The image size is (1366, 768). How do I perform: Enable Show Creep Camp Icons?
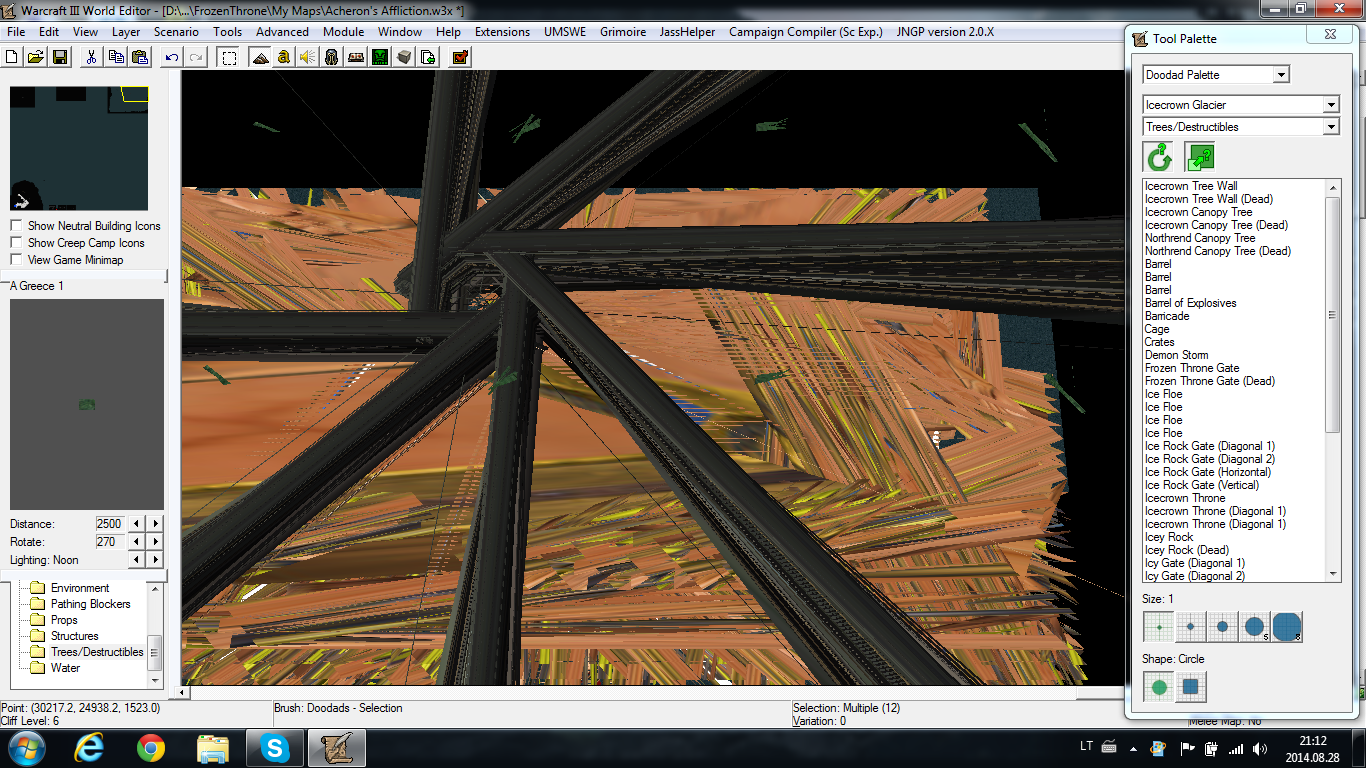click(16, 243)
